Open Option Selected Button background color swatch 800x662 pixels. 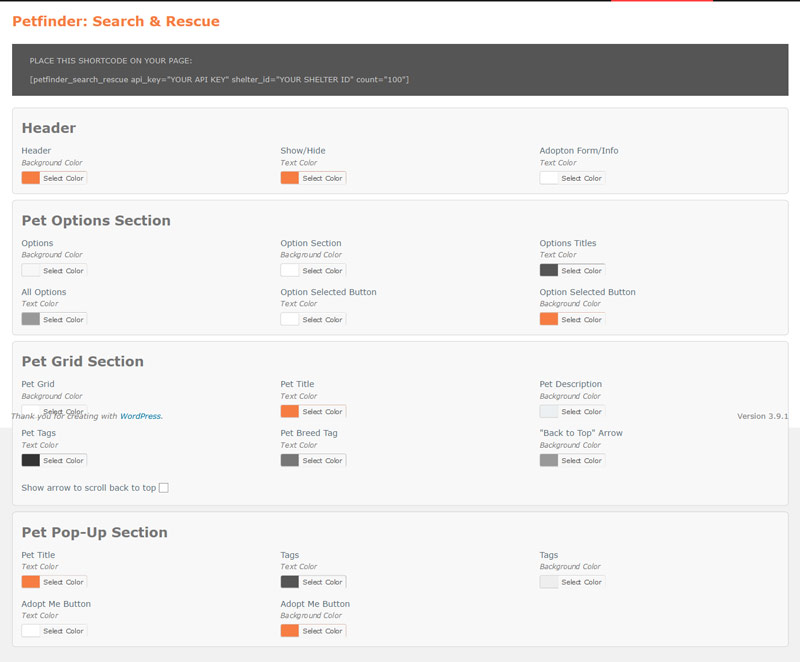tap(549, 320)
